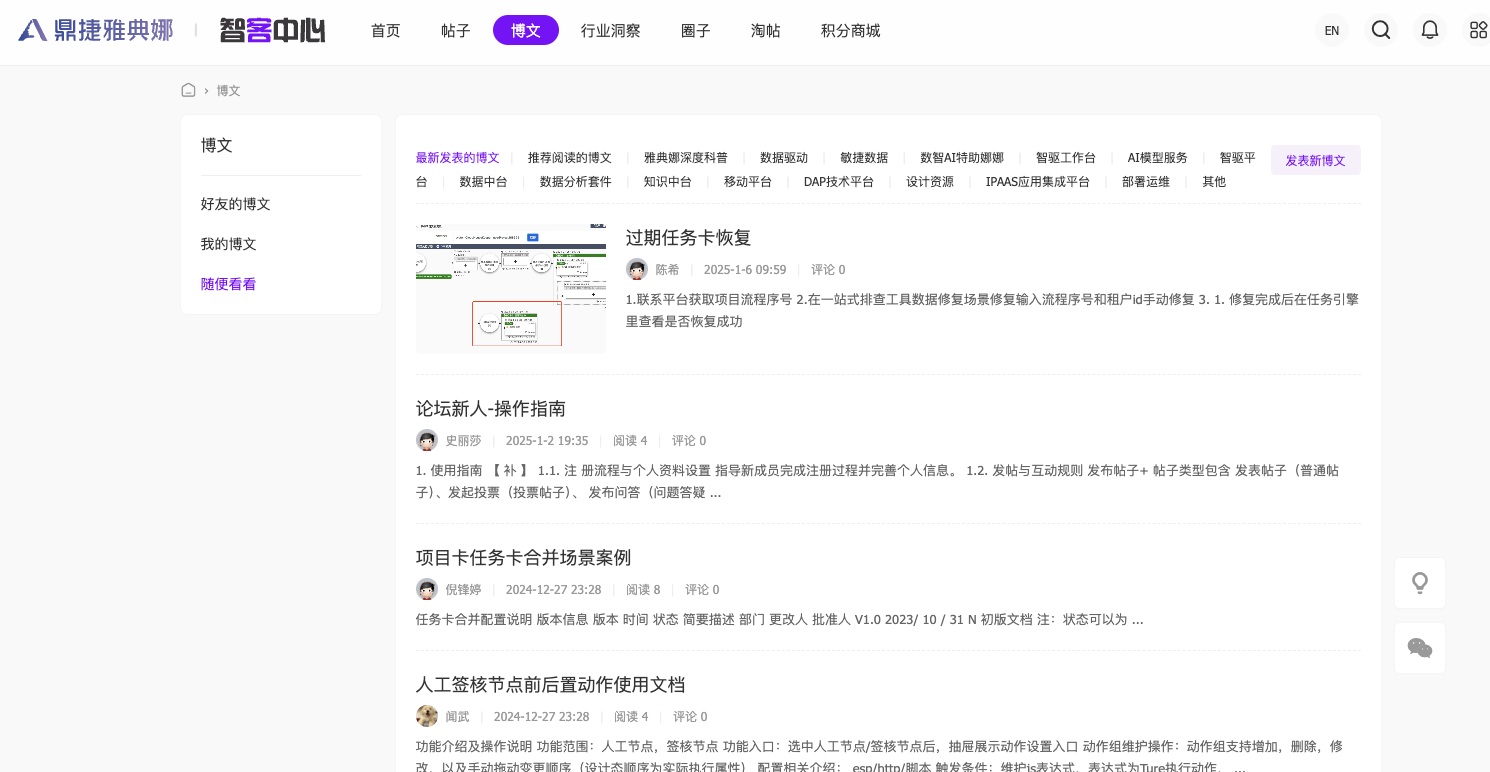Open the 项目卡任务卡合并场景案例 post
This screenshot has height=772, width=1490.
click(x=523, y=558)
